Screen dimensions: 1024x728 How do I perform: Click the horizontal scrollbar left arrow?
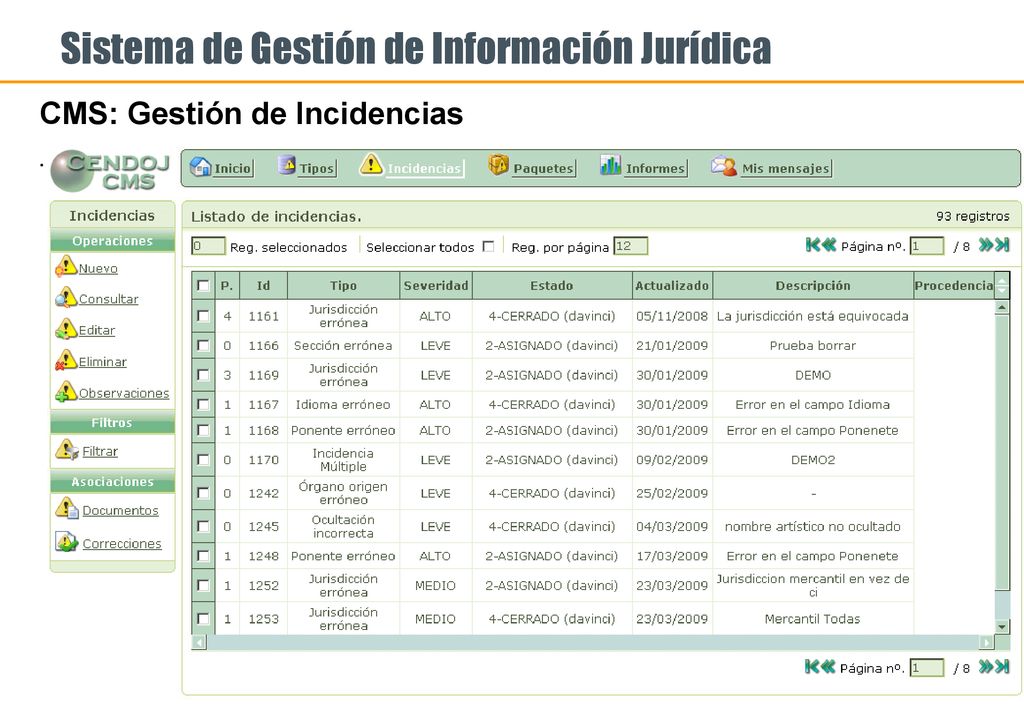pos(199,642)
